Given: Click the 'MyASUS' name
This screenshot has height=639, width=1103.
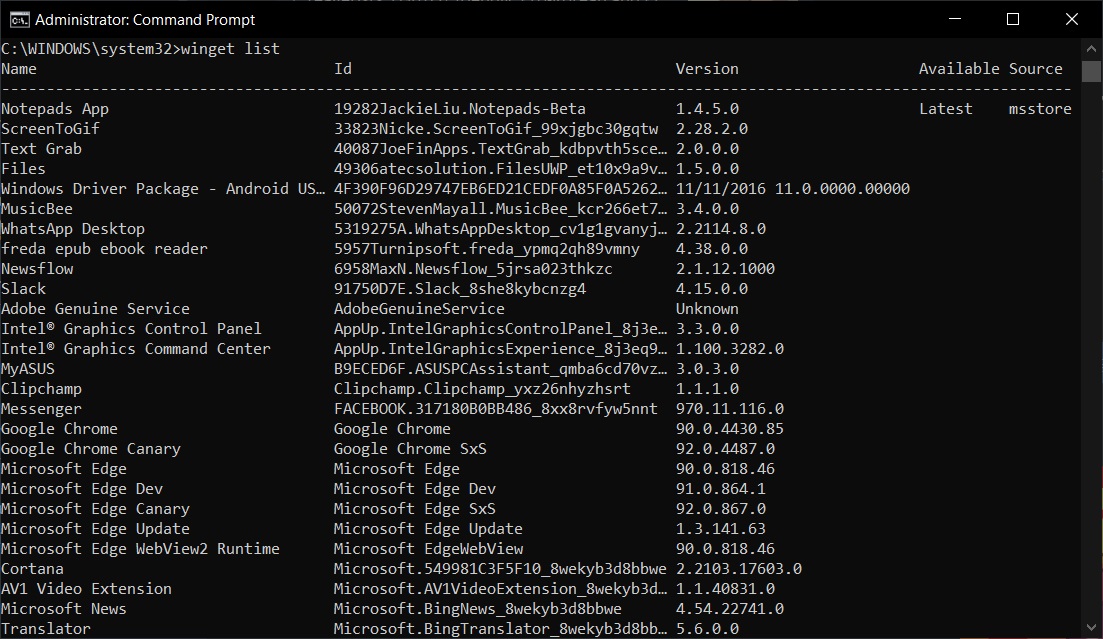Looking at the screenshot, I should [x=27, y=369].
